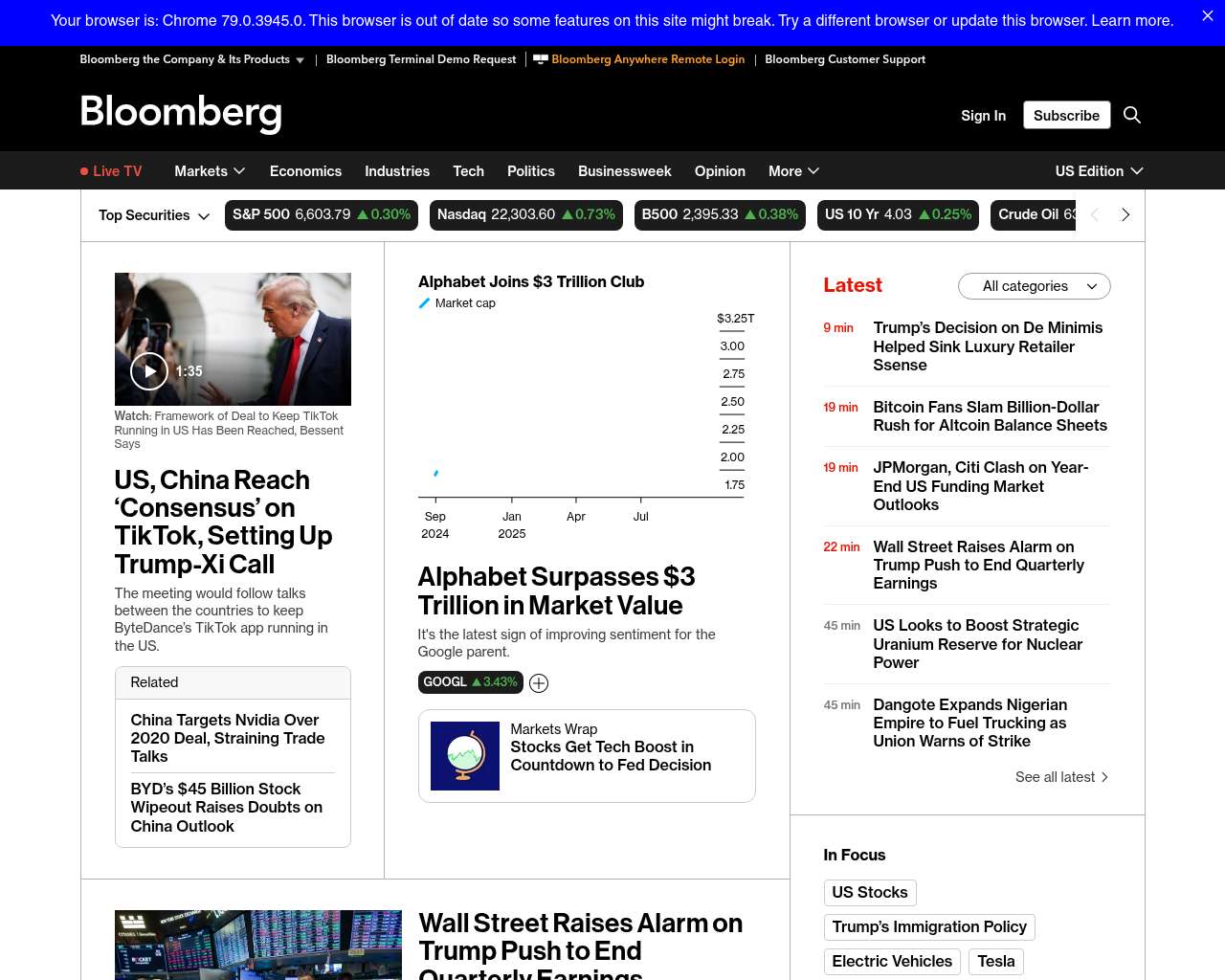
Task: Open the Economics section
Action: pos(305,171)
